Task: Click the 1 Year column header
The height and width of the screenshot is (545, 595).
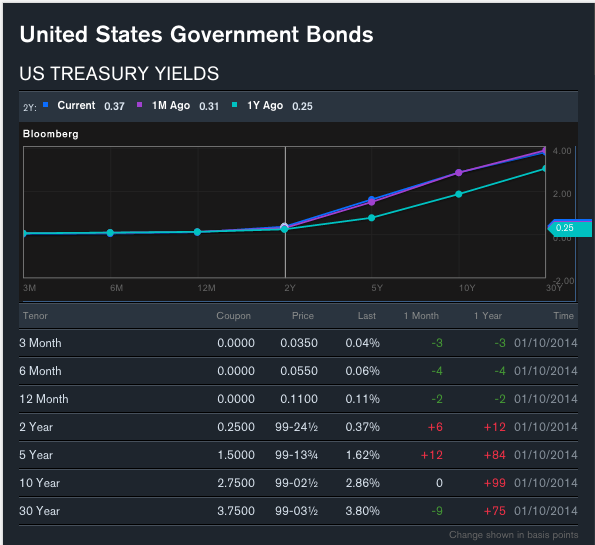Action: click(488, 316)
